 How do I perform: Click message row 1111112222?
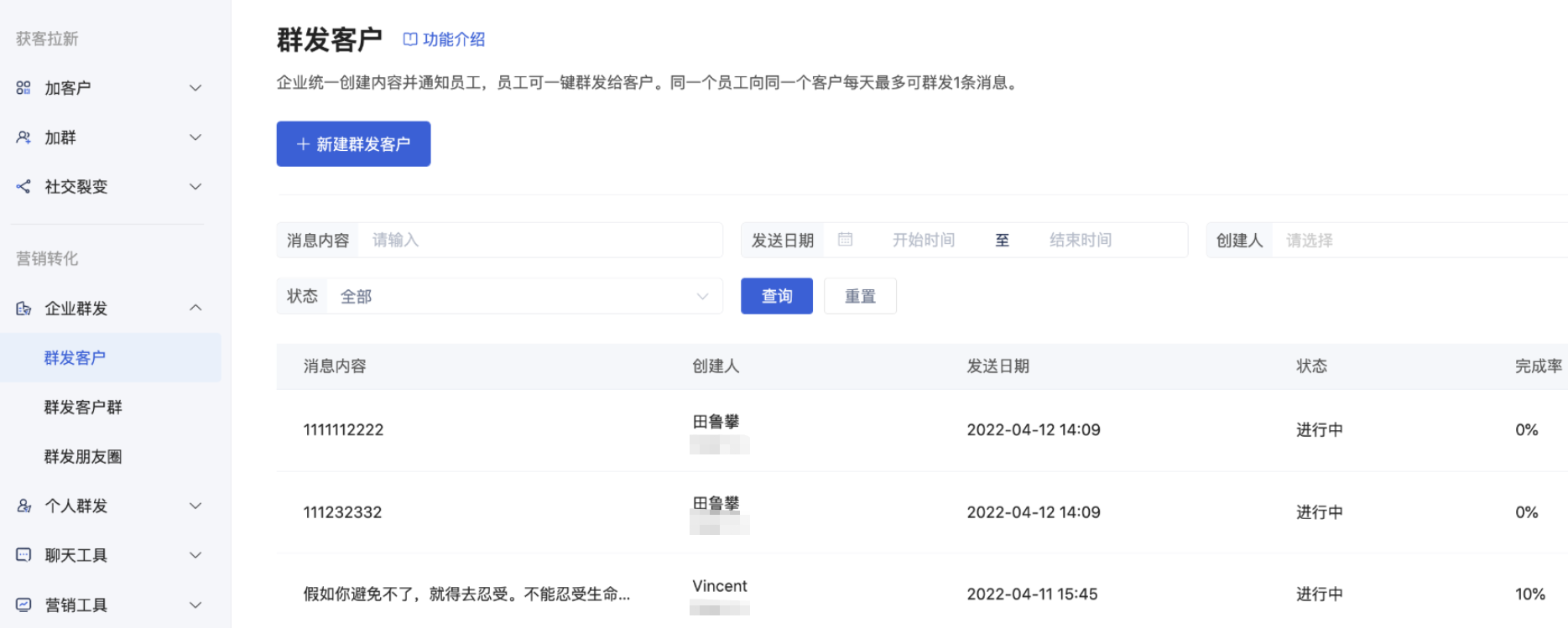pyautogui.click(x=343, y=430)
